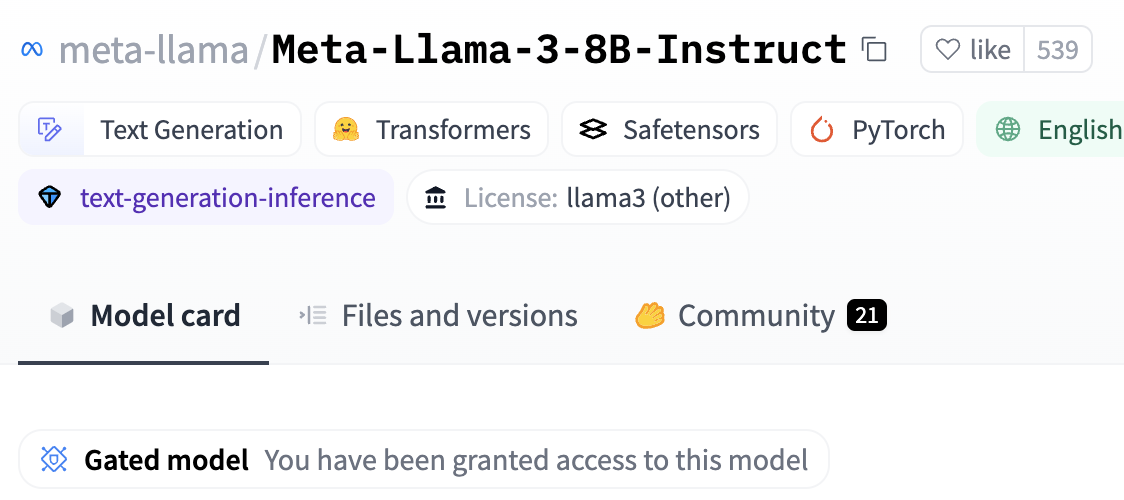Click the Meta logo icon
Viewport: 1124px width, 500px height.
[33, 50]
